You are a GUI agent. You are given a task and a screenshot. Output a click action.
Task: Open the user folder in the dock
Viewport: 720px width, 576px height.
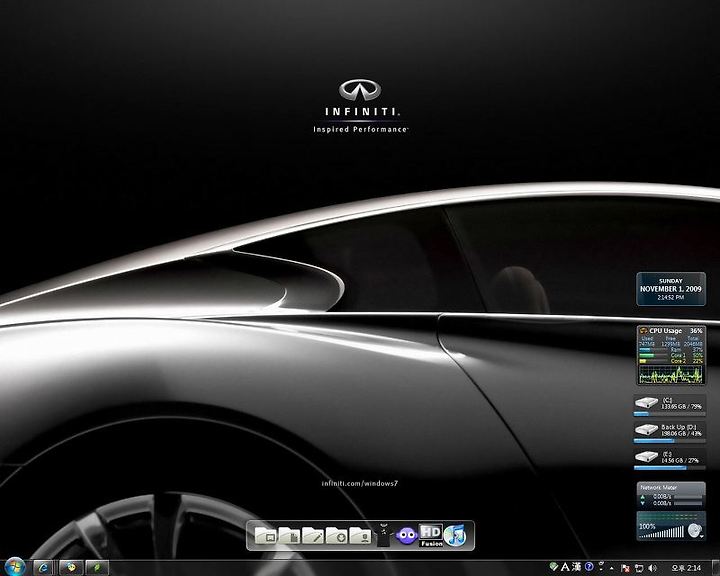pyautogui.click(x=360, y=536)
